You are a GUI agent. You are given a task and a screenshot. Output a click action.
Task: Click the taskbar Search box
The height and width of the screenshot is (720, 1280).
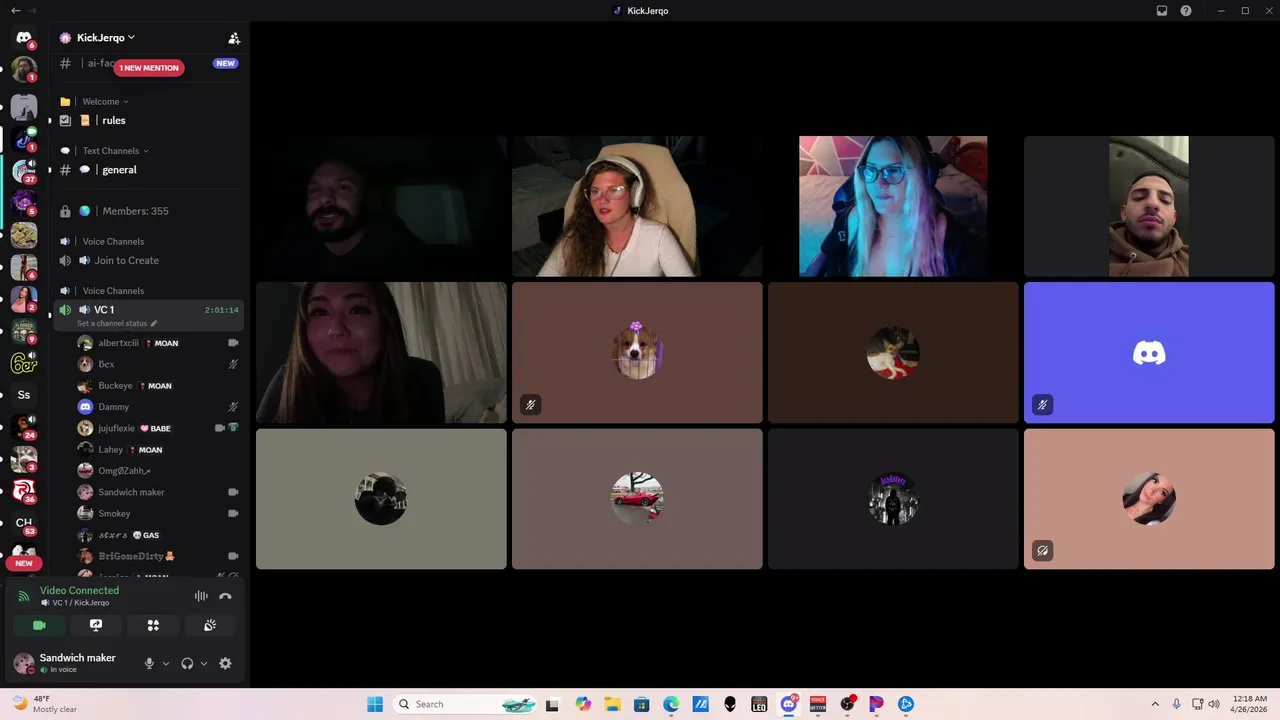click(465, 704)
